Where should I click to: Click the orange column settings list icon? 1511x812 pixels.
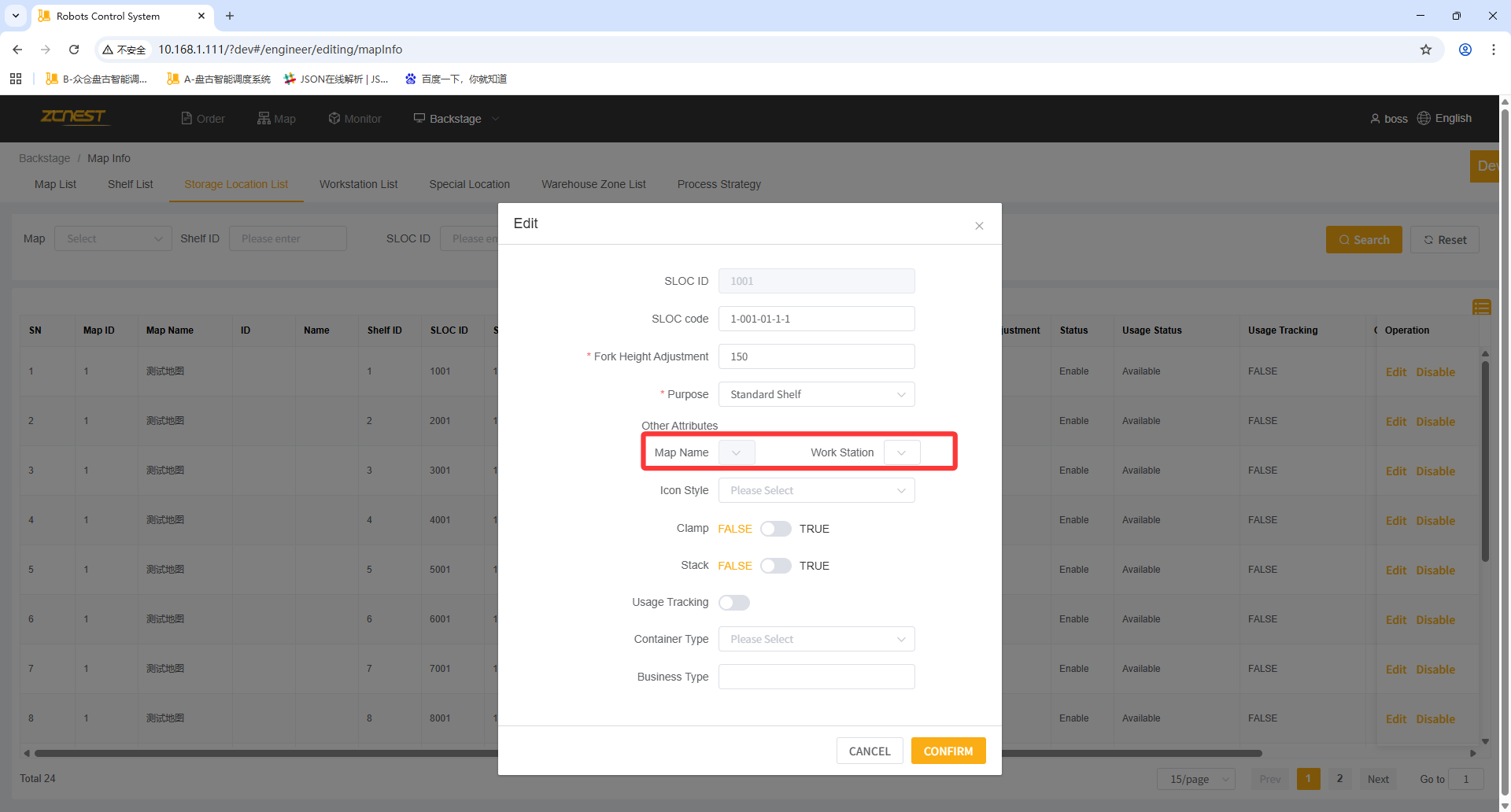click(1481, 307)
